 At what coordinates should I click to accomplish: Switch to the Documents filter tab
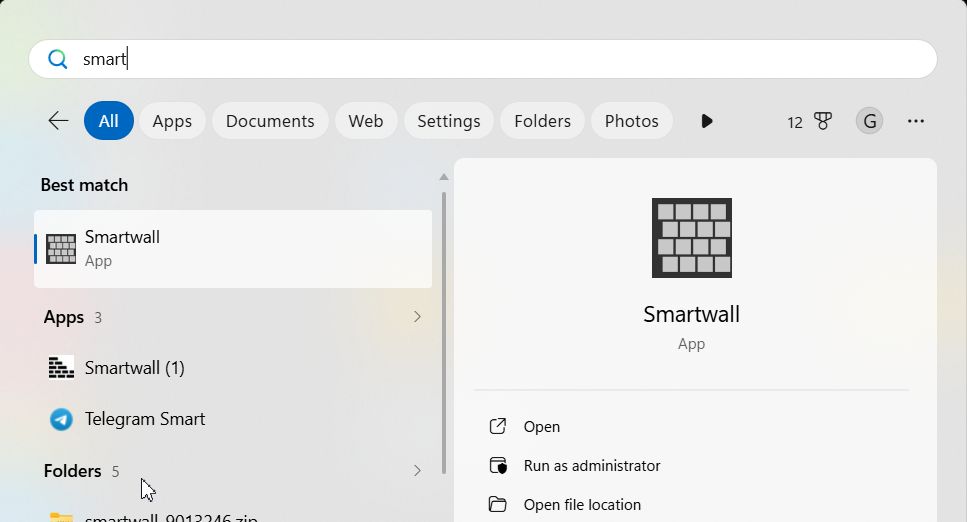click(270, 121)
